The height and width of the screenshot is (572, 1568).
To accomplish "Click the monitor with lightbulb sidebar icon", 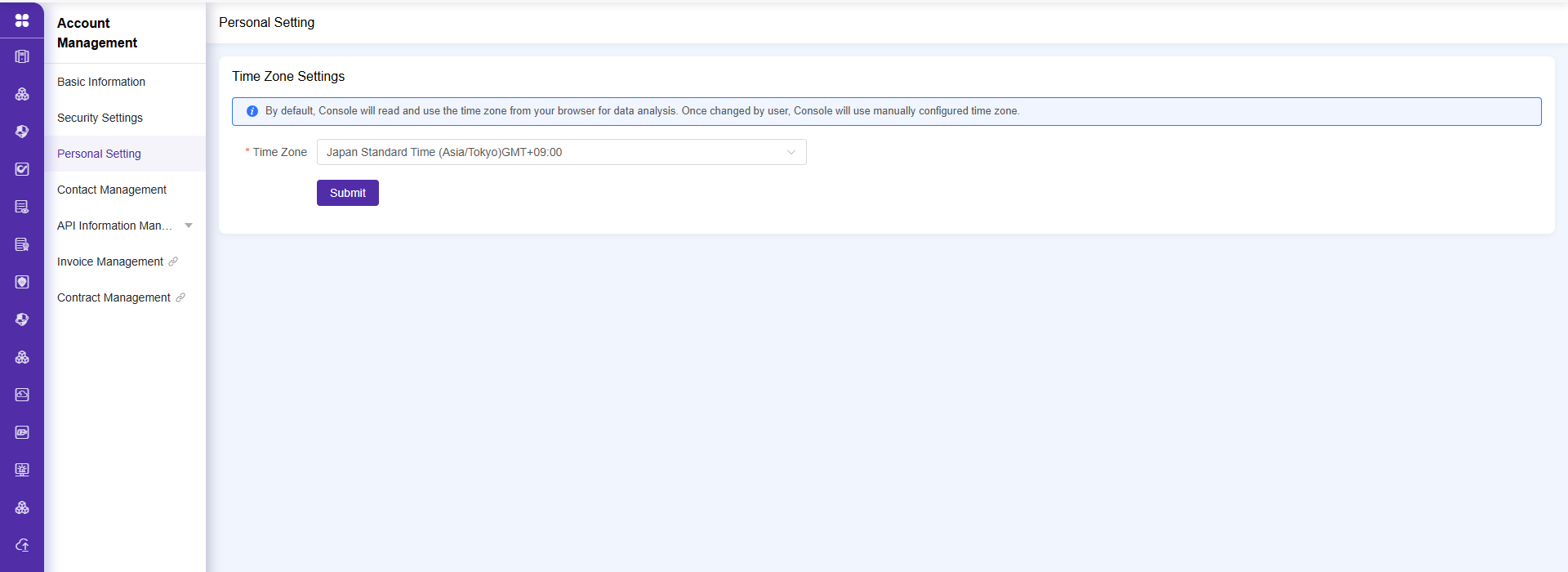I will (x=22, y=470).
